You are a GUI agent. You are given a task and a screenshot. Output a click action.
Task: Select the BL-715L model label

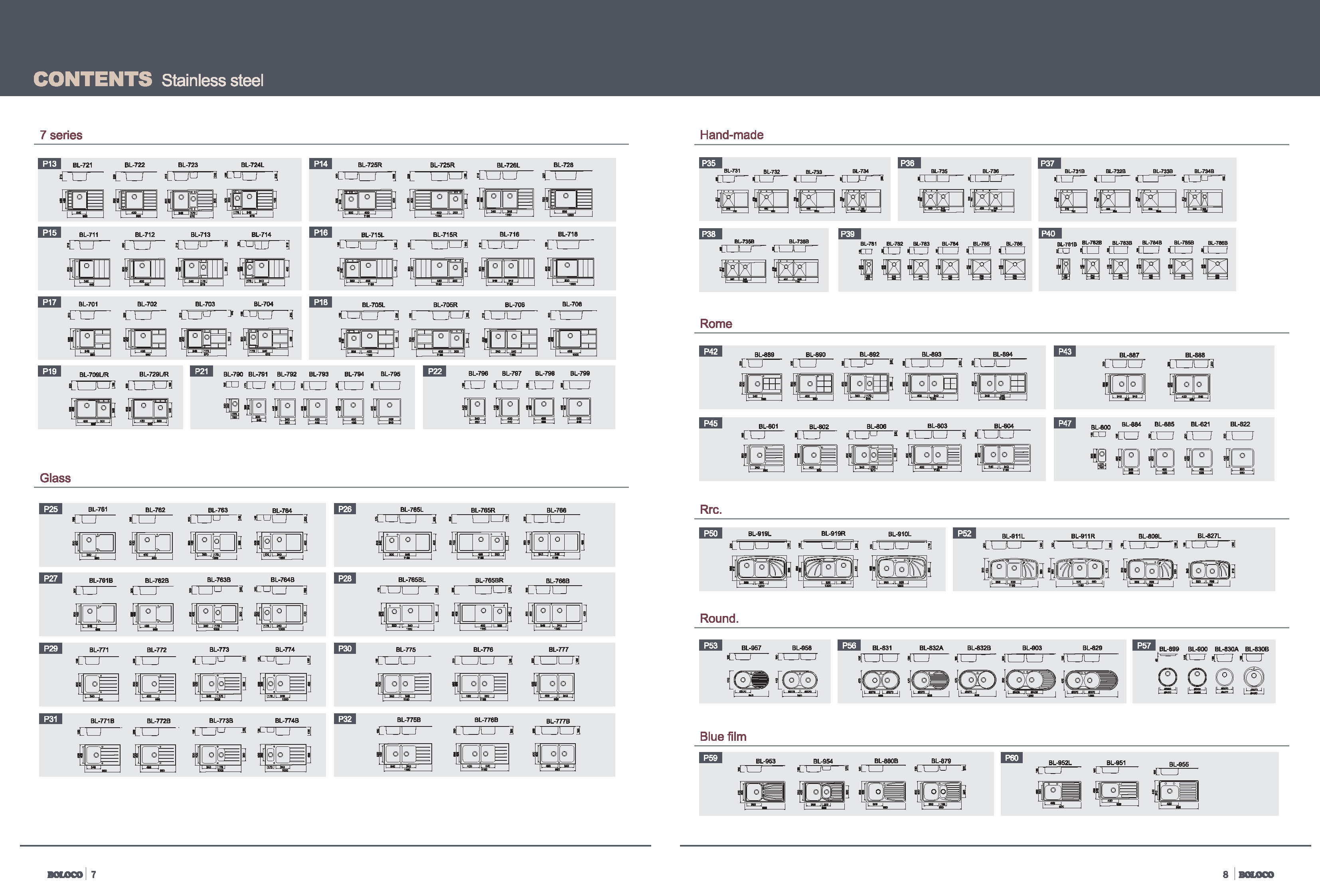pos(373,235)
